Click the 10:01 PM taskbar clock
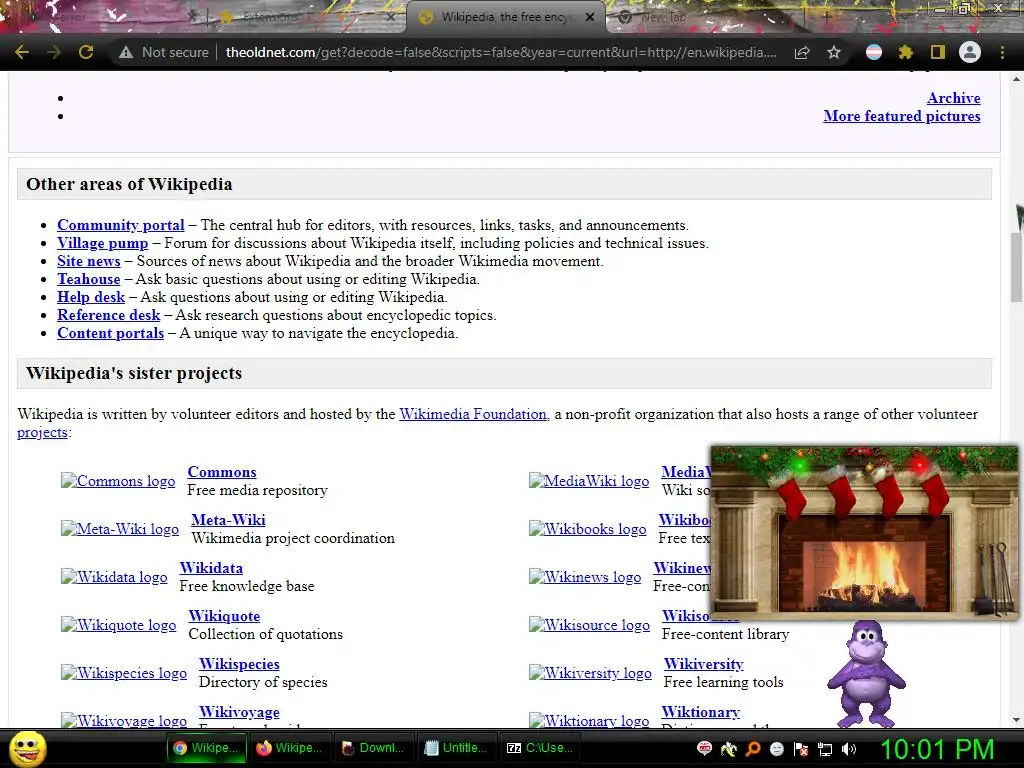1024x768 pixels. [937, 749]
